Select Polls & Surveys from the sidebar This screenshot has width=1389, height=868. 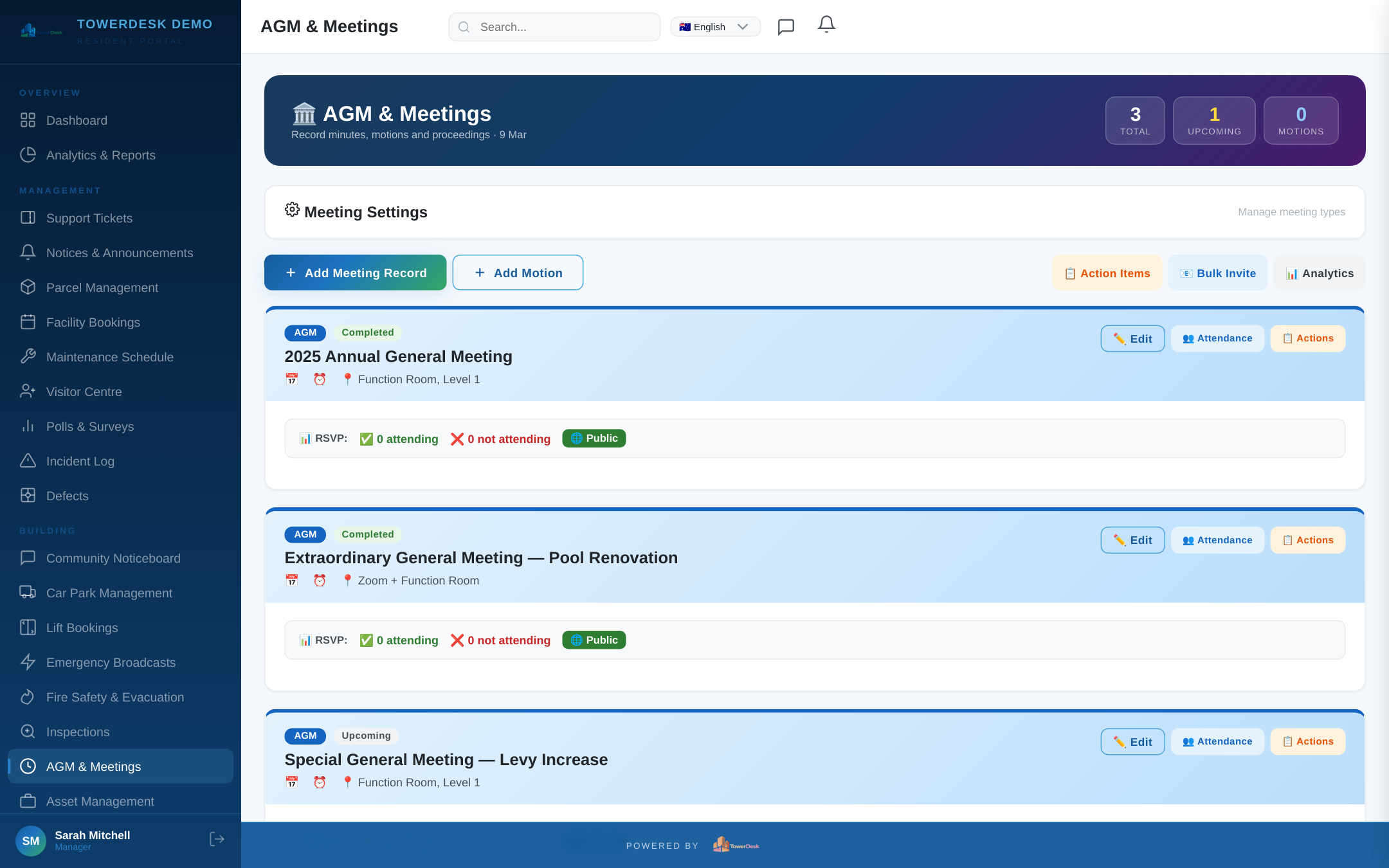(89, 426)
